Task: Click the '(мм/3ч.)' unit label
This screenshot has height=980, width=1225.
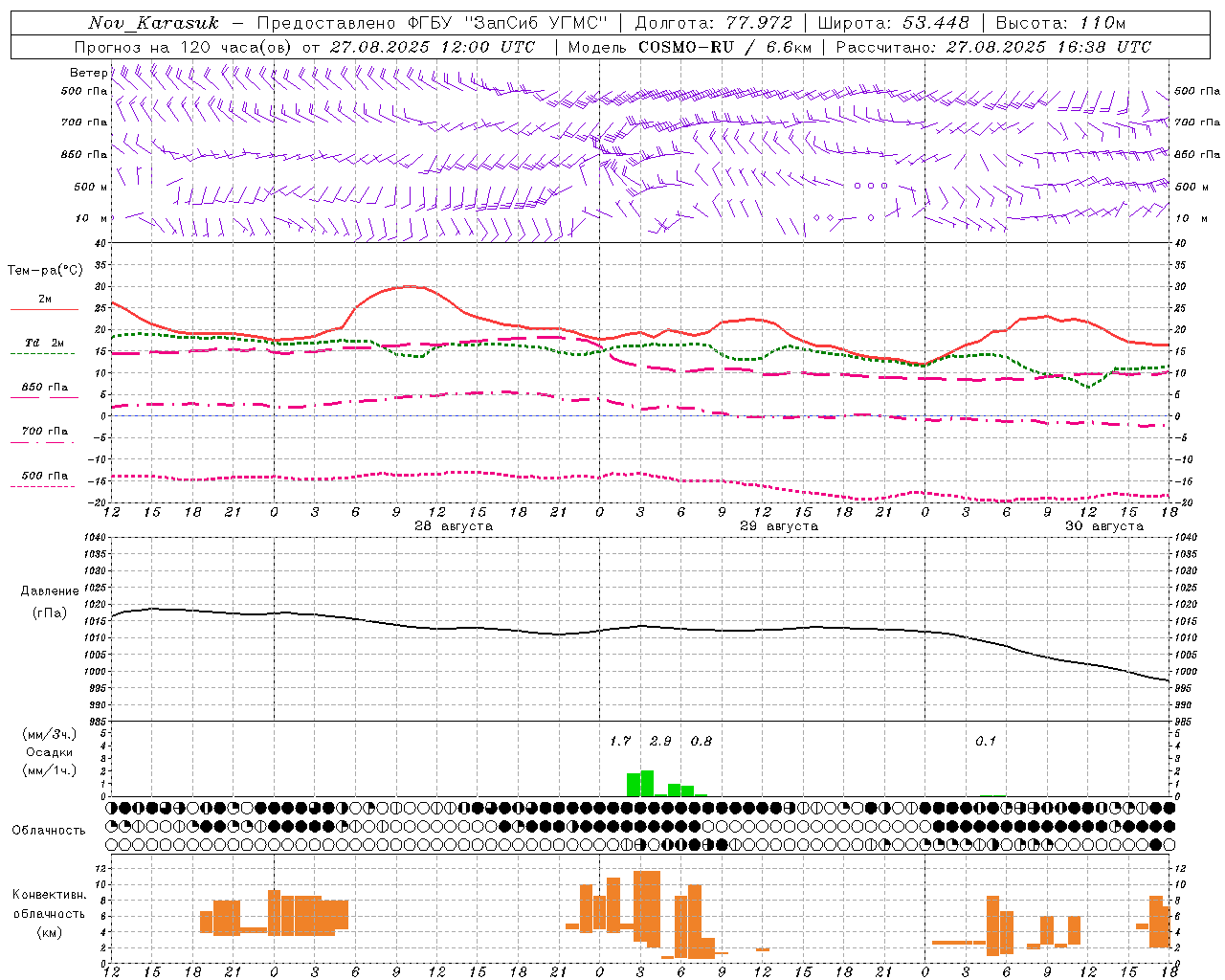Action: 50,734
